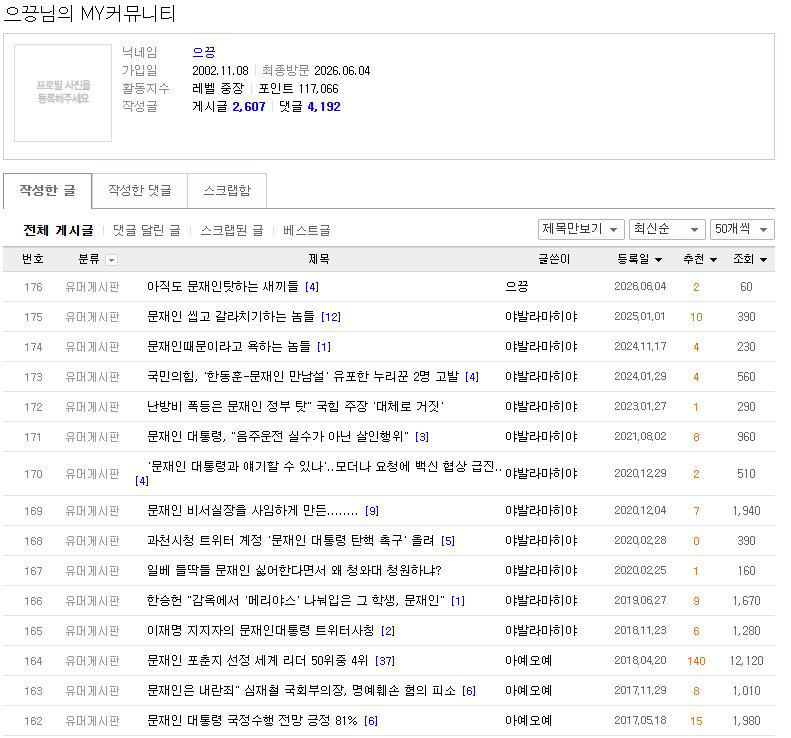Select the 베스트글 filter
Viewport: 791px width, 738px height.
(x=307, y=231)
